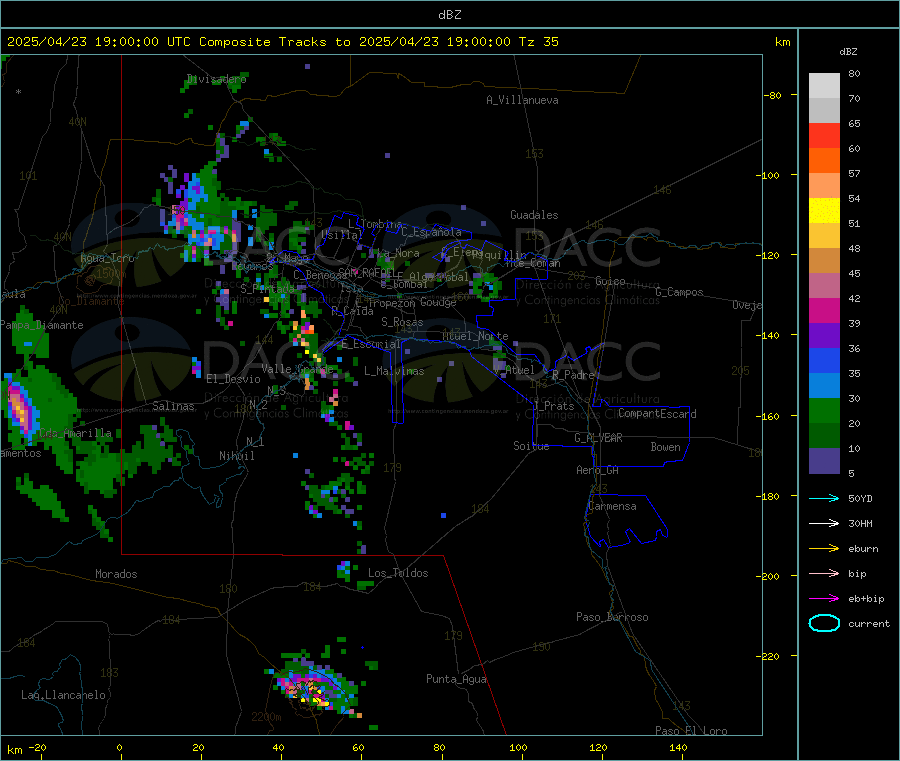This screenshot has width=900, height=761.
Task: Click the storm cell near Punta_Agua
Action: [315, 688]
